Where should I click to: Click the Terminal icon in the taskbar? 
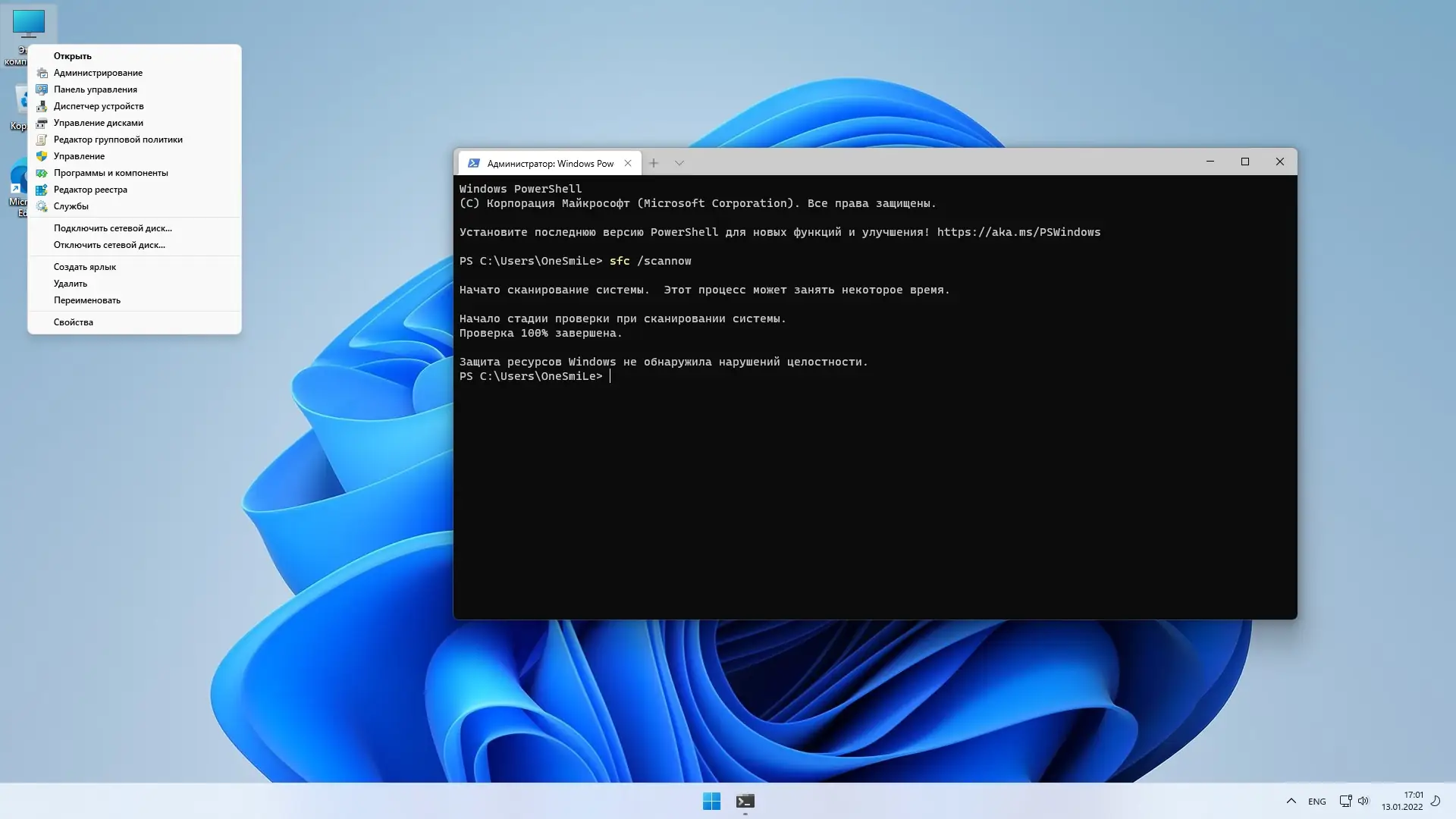pos(745,801)
